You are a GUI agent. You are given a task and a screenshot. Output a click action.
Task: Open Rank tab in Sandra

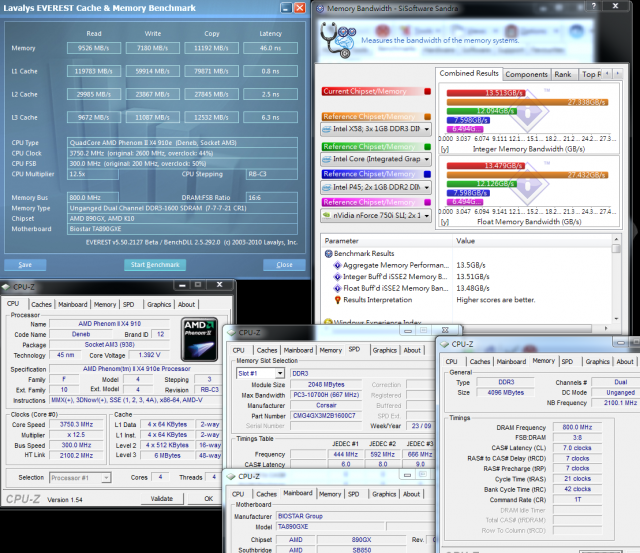563,74
